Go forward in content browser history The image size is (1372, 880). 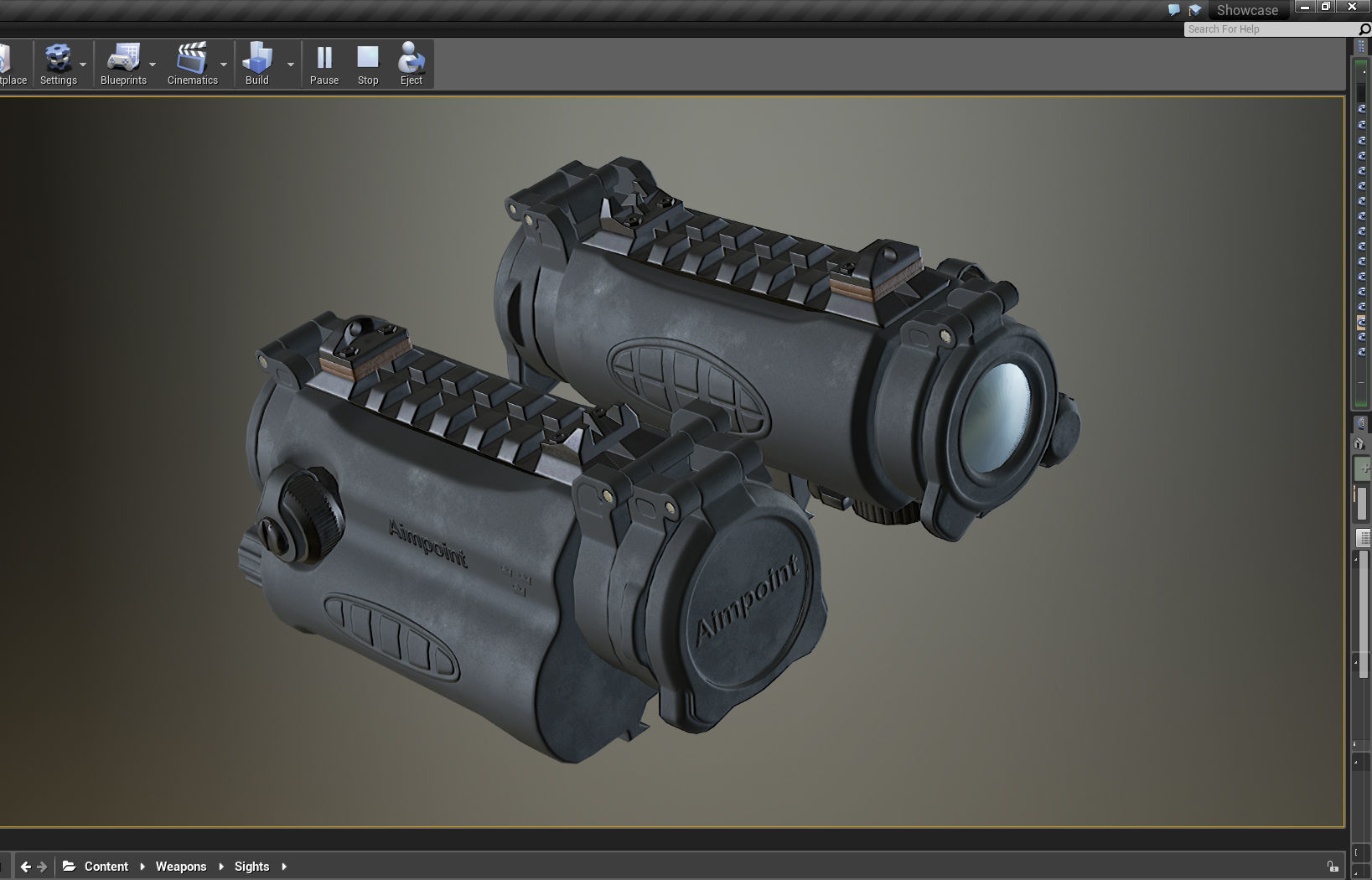pos(42,867)
